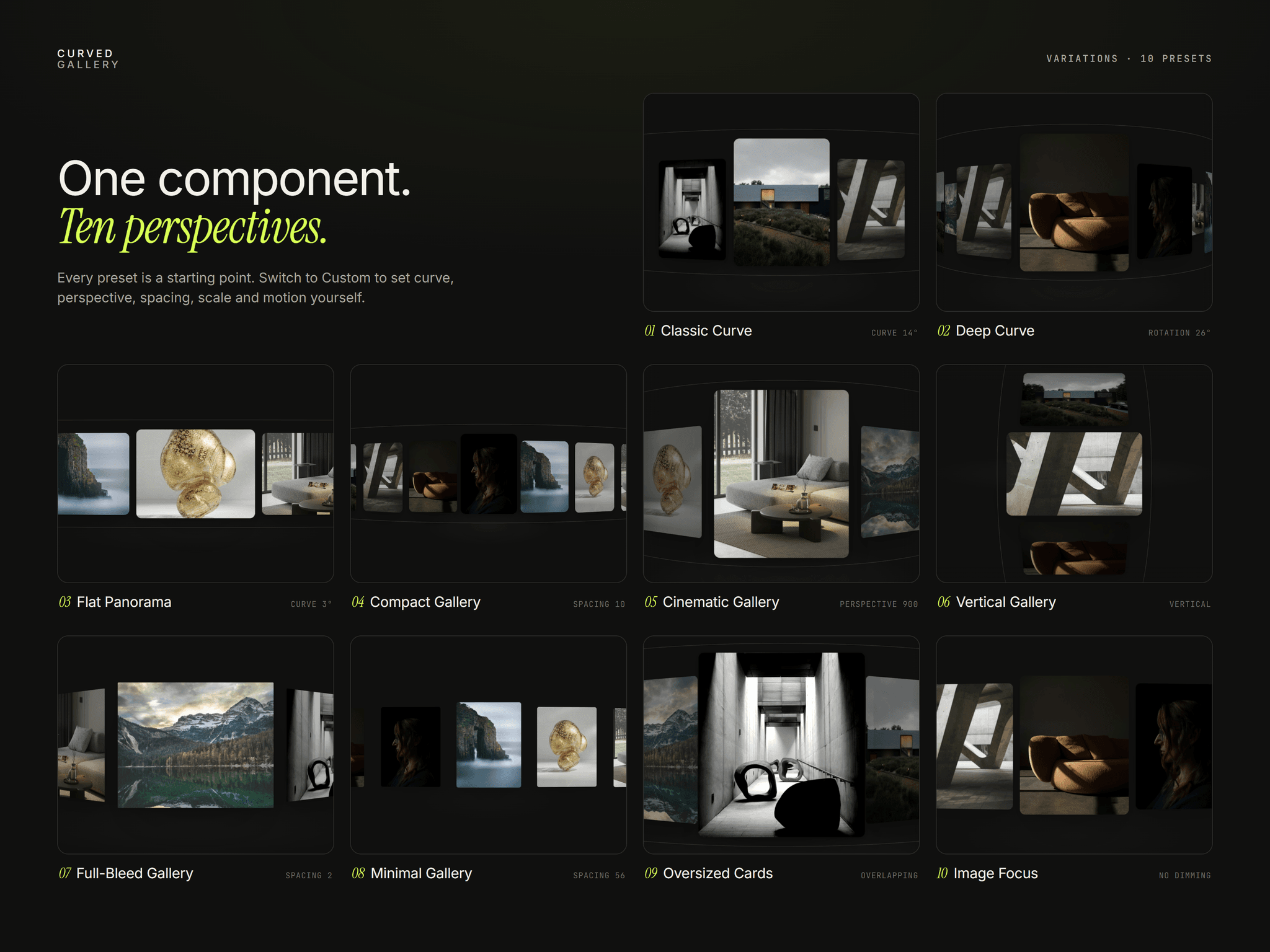Image resolution: width=1270 pixels, height=952 pixels.
Task: Open the Image Focus preset preview
Action: coord(1073,744)
